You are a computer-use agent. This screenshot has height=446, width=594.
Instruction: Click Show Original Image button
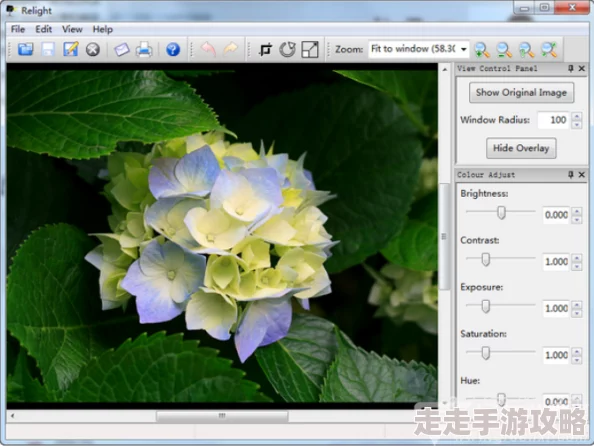pos(521,92)
